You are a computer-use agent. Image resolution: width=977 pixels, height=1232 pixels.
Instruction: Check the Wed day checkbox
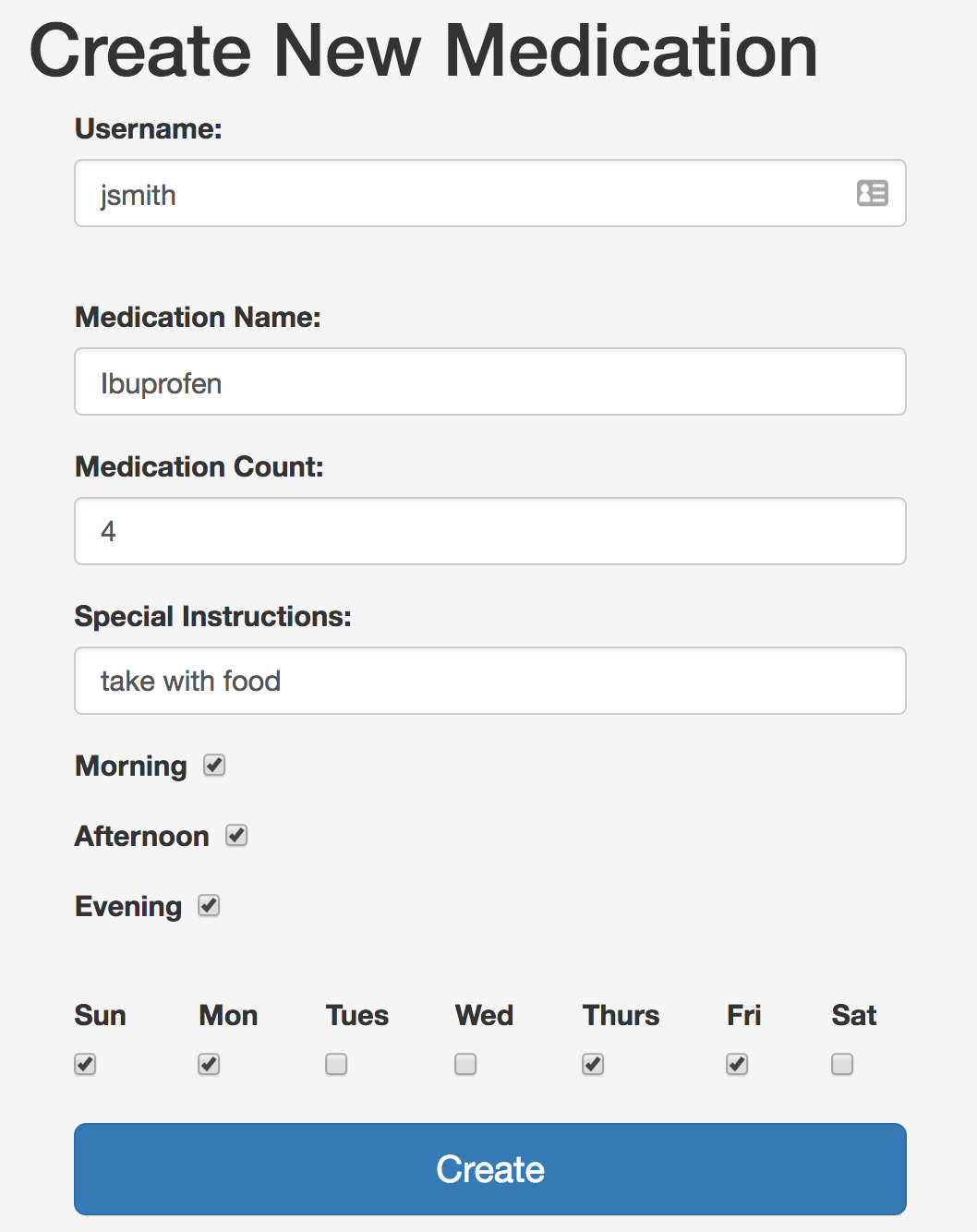click(465, 1064)
